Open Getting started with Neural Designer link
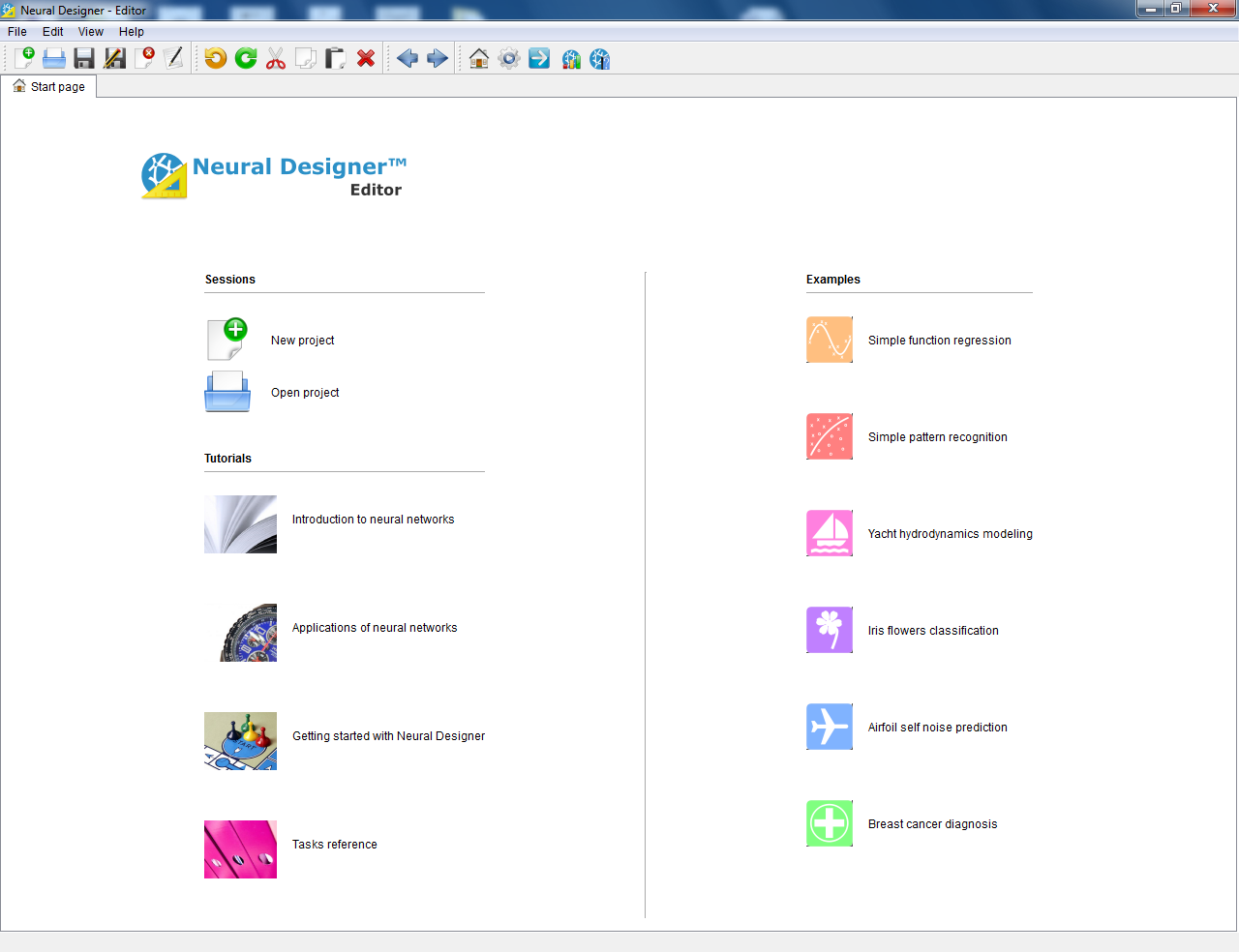 tap(389, 736)
